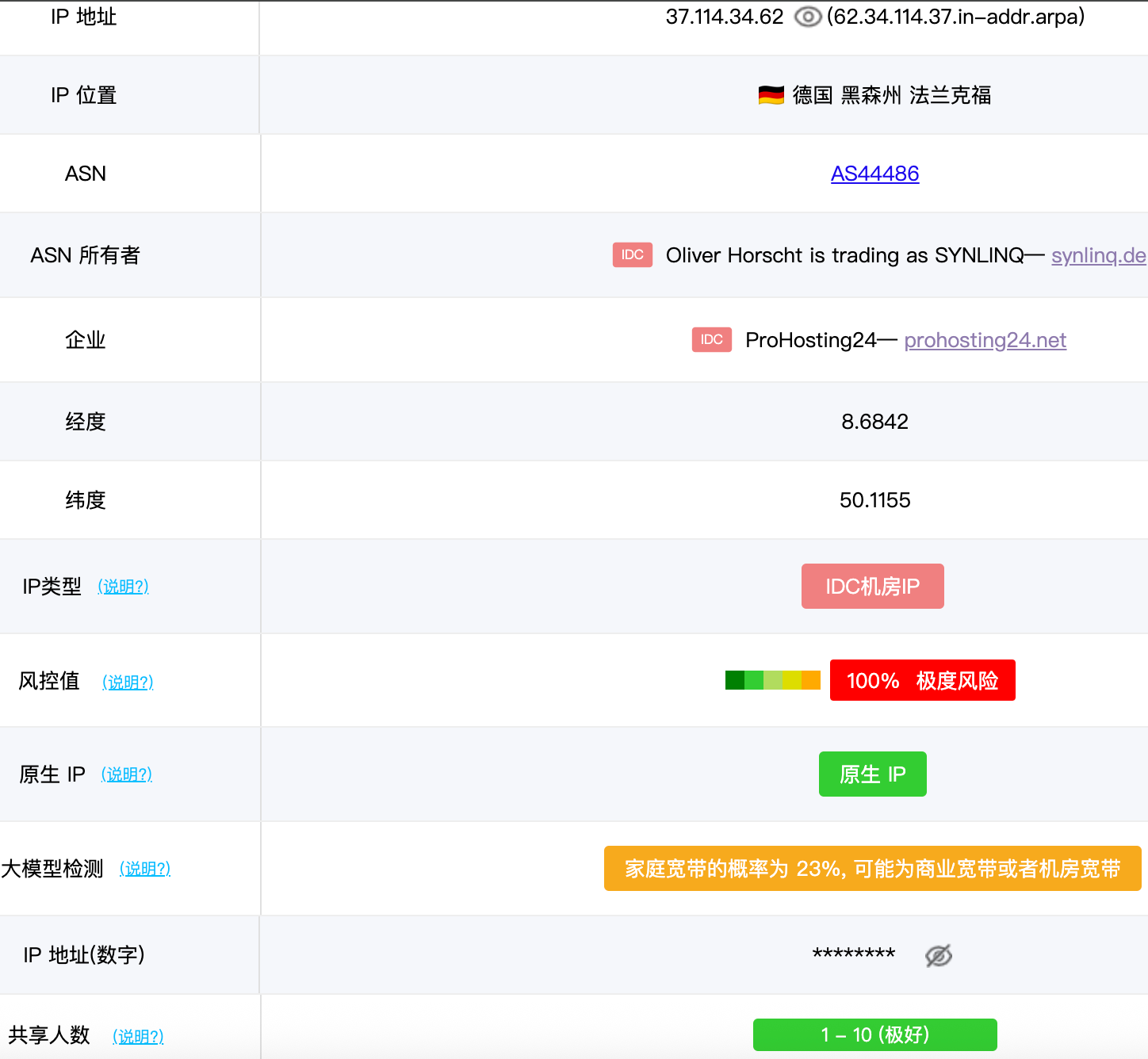Click the IDC badge beside ProHosting24
Image resolution: width=1148 pixels, height=1059 pixels.
click(711, 340)
